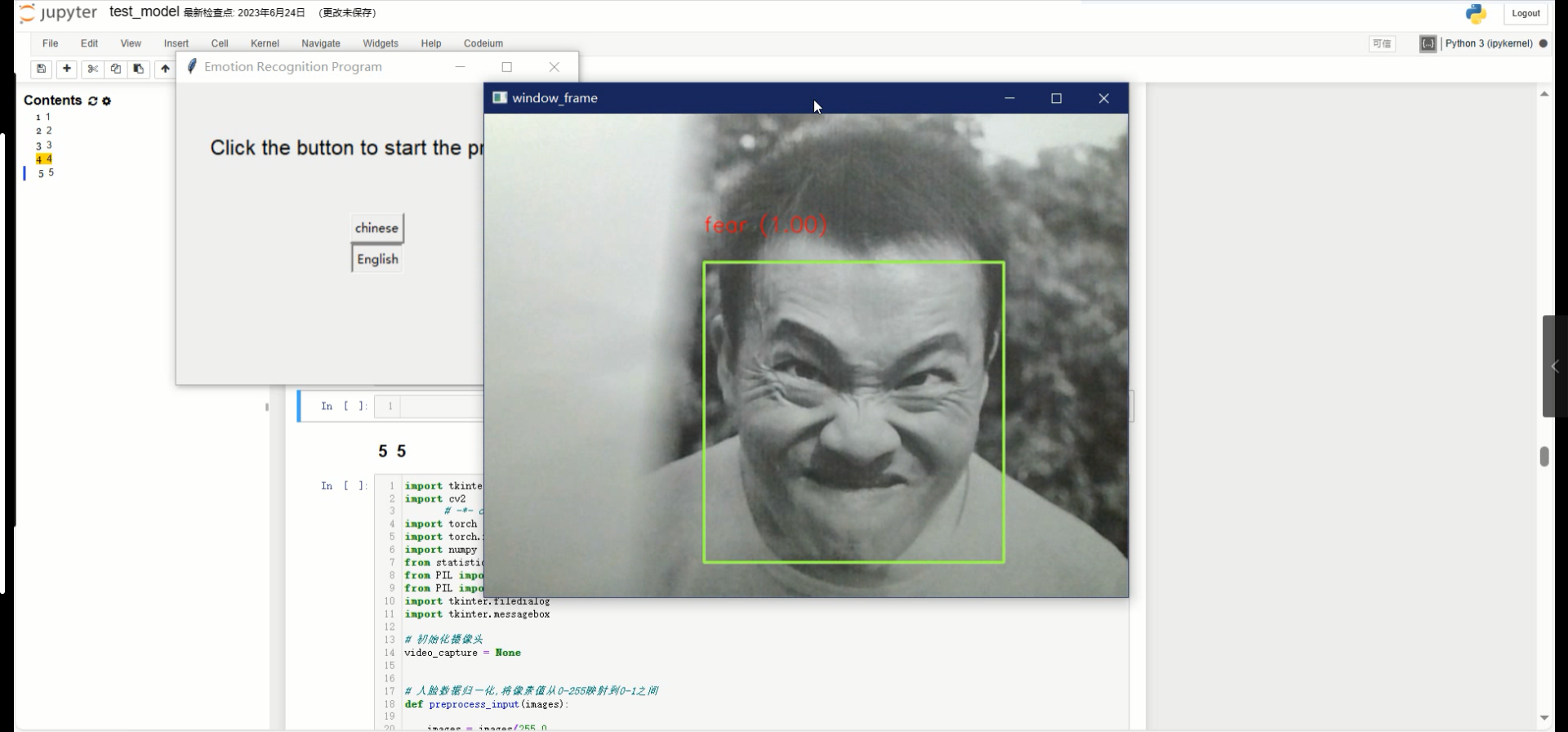Click the vertical scrollbar thumb
The image size is (1568, 732).
click(x=1544, y=456)
